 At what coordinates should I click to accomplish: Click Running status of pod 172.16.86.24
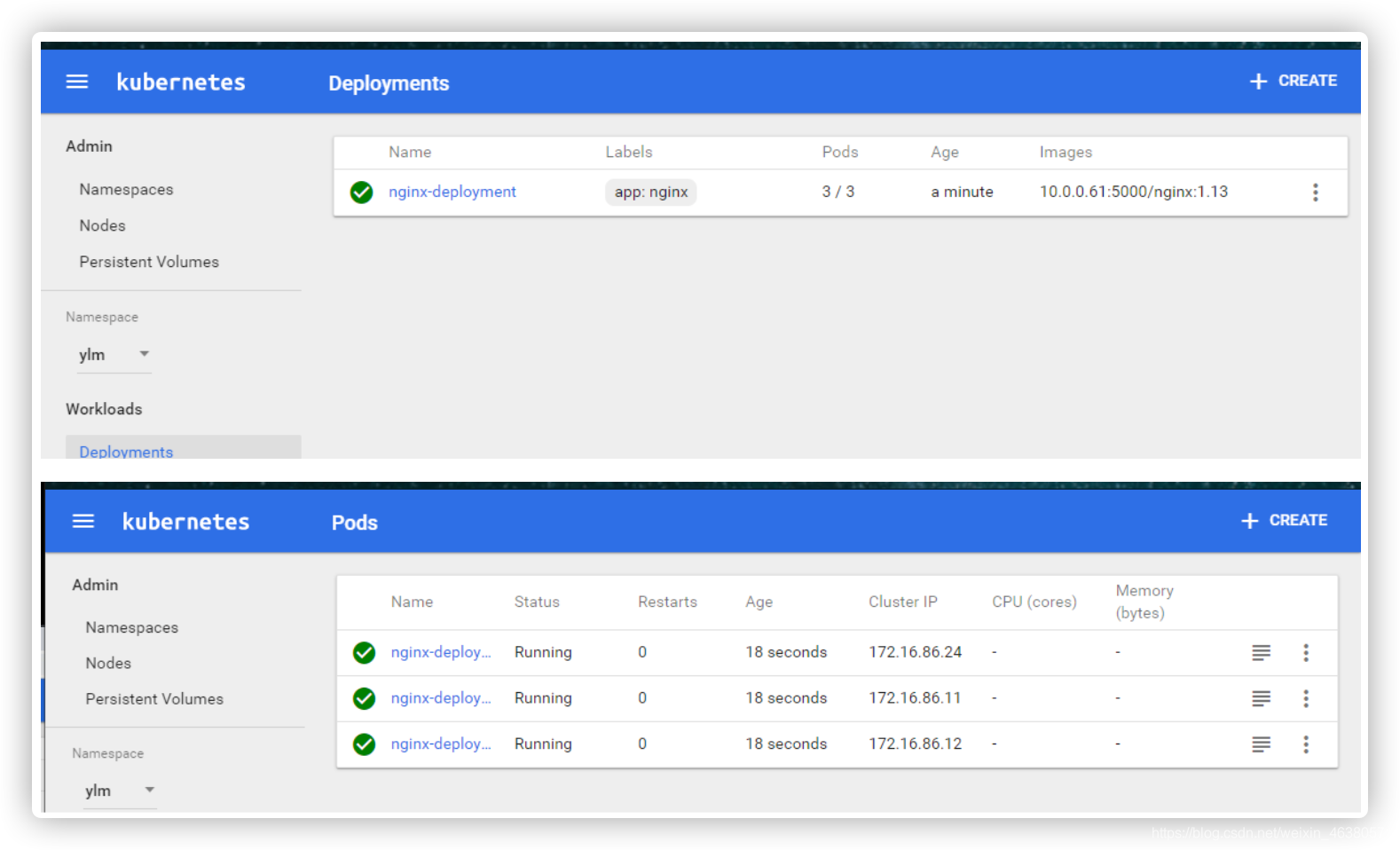[x=543, y=652]
